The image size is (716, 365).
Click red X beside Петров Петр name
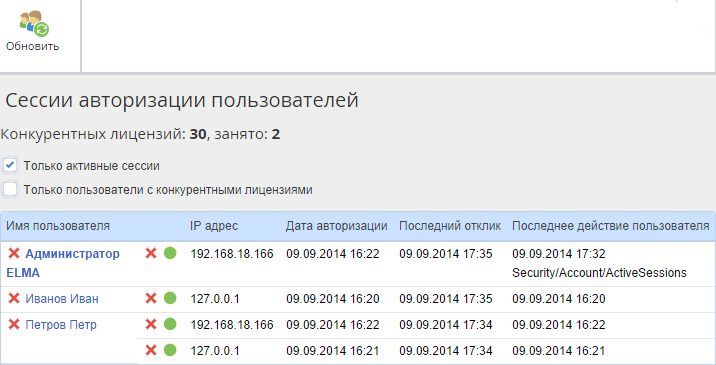[14, 324]
